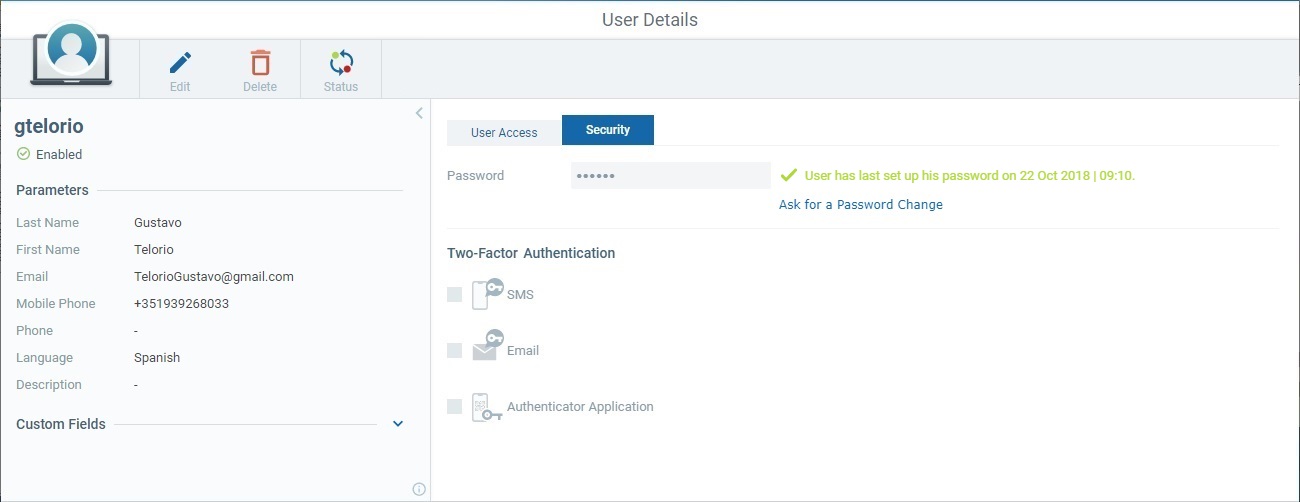Click the User Details title
This screenshot has width=1300, height=502.
[x=650, y=19]
